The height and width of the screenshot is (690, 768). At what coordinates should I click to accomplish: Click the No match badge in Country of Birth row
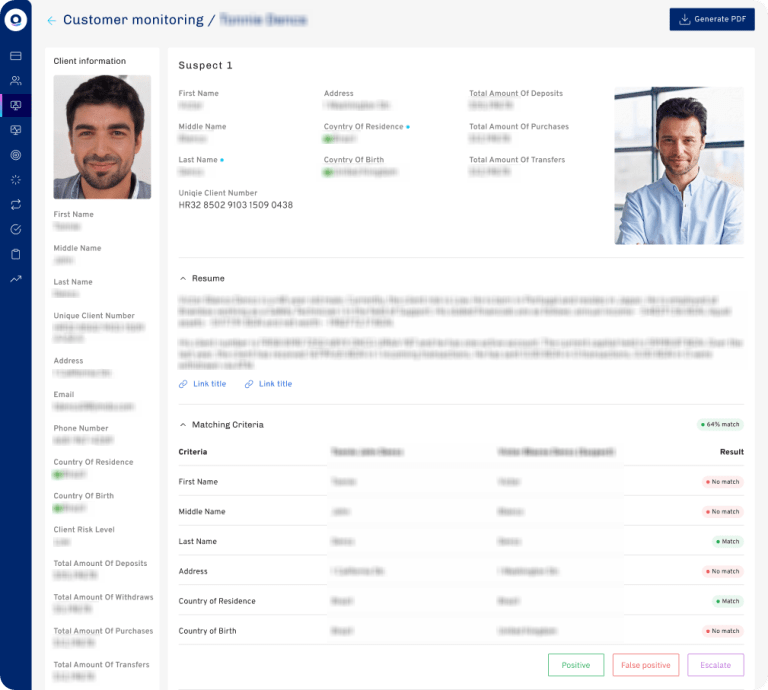coord(722,631)
